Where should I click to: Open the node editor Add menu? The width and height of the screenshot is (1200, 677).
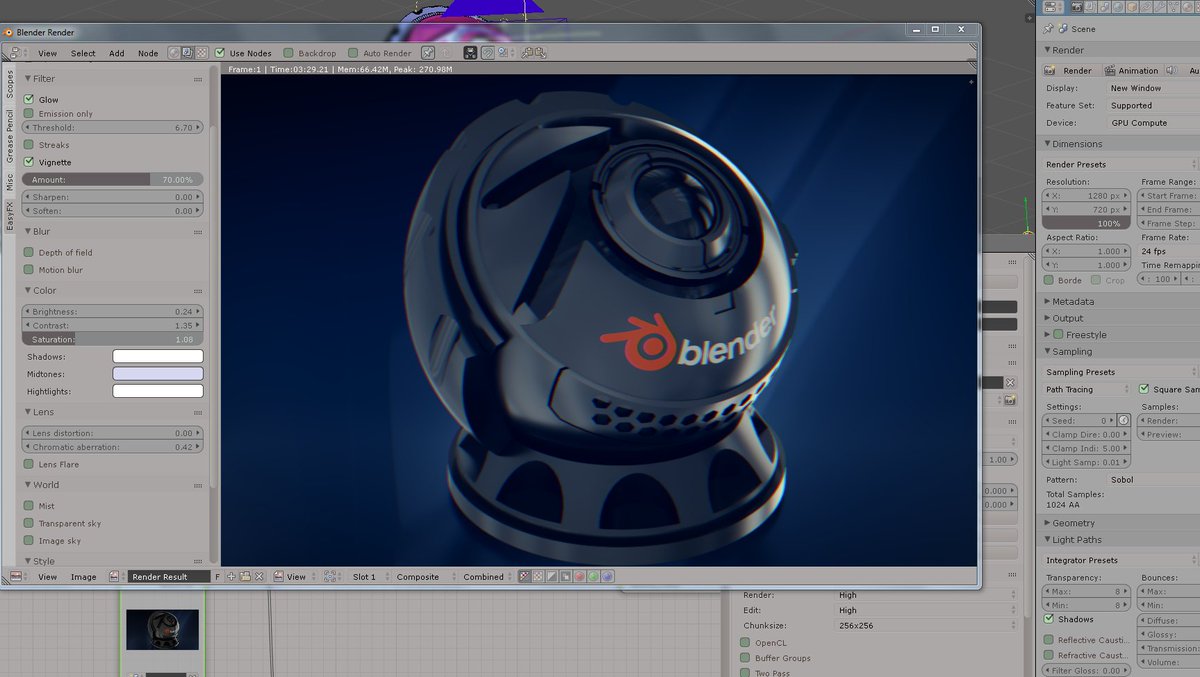click(117, 53)
